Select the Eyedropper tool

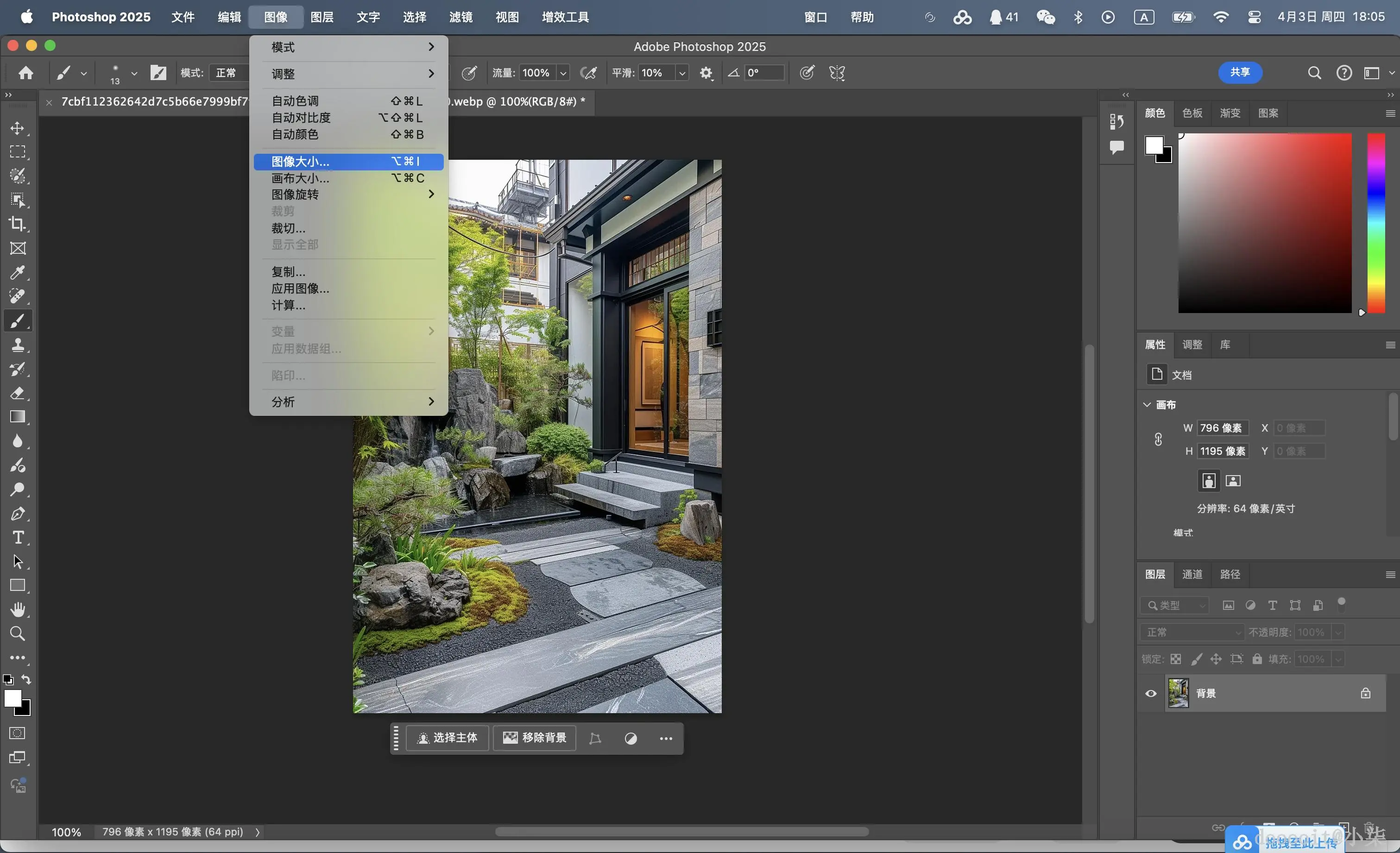[x=18, y=273]
